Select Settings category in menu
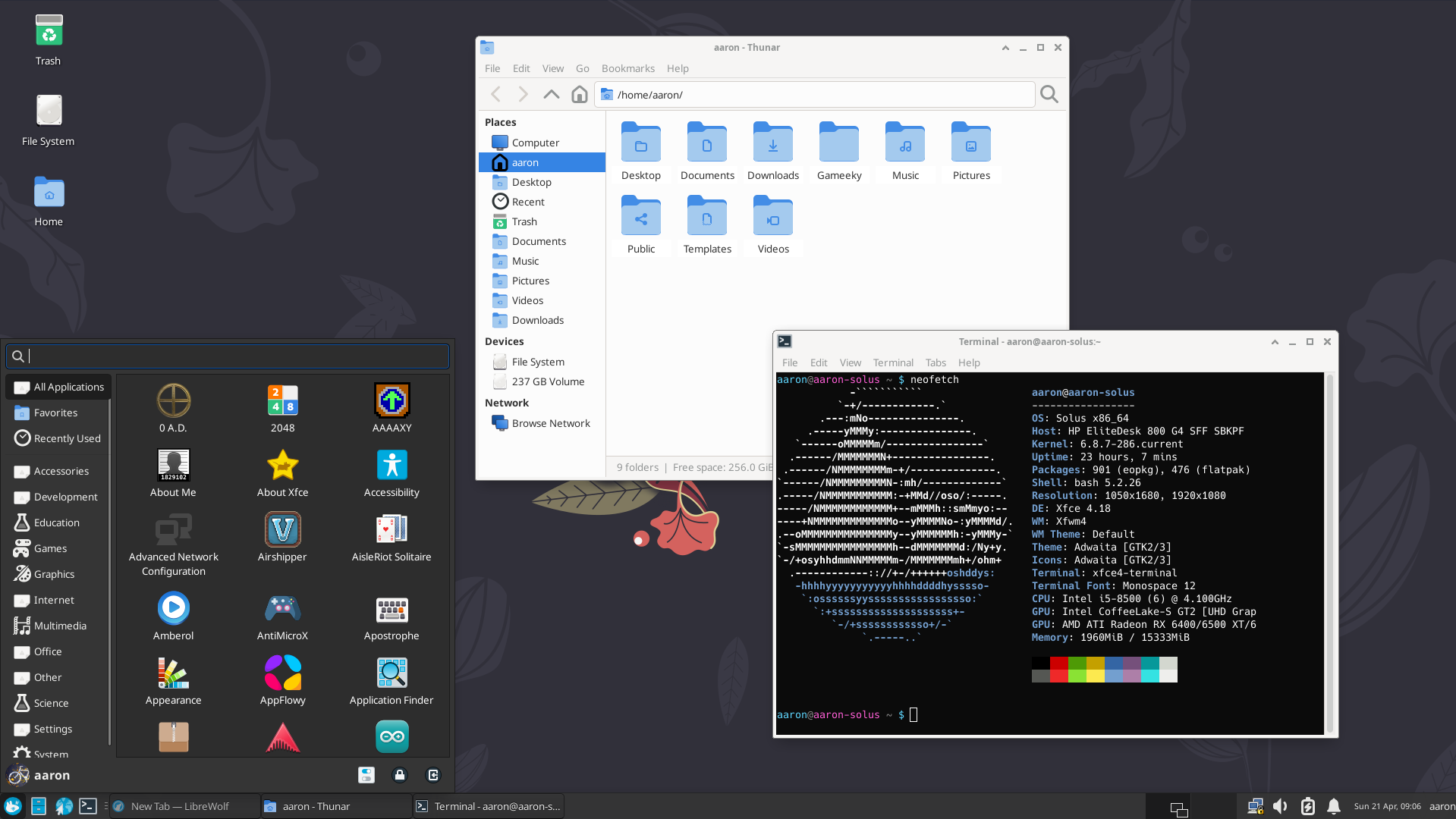The height and width of the screenshot is (819, 1456). (x=58, y=729)
